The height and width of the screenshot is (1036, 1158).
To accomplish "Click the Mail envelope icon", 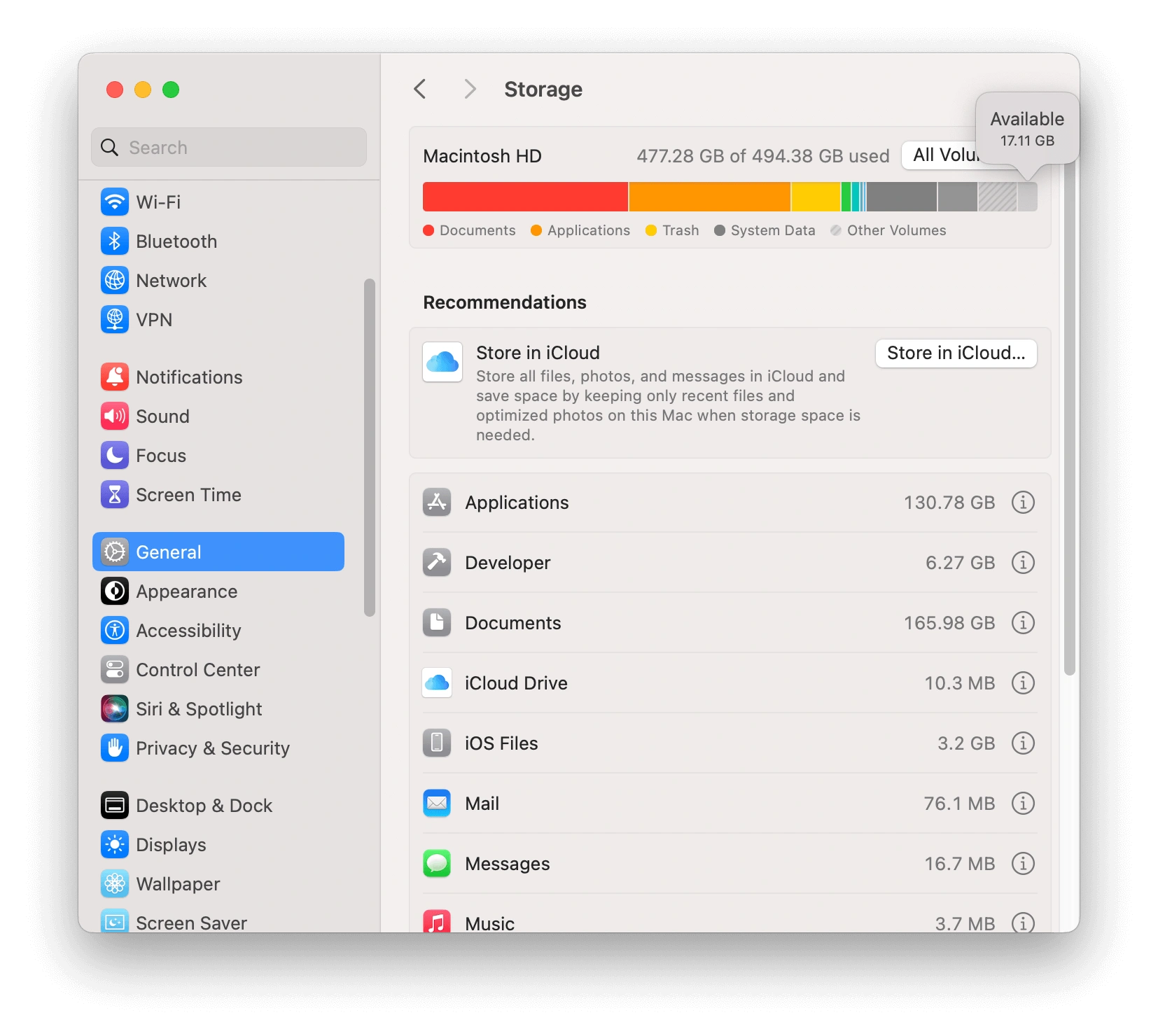I will tap(436, 804).
